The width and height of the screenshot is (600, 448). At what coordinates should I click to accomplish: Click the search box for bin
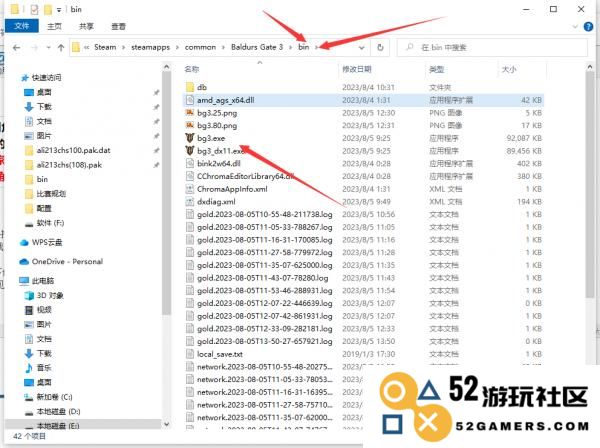492,47
